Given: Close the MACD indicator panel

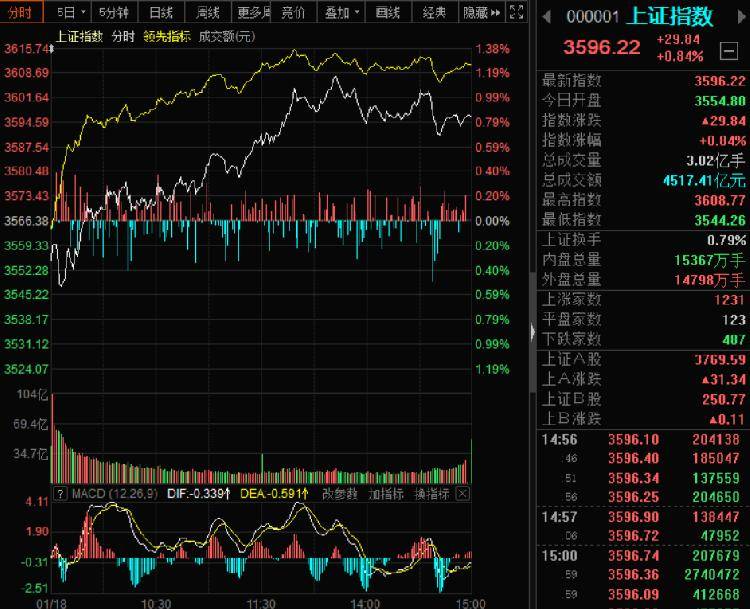Looking at the screenshot, I should [463, 494].
